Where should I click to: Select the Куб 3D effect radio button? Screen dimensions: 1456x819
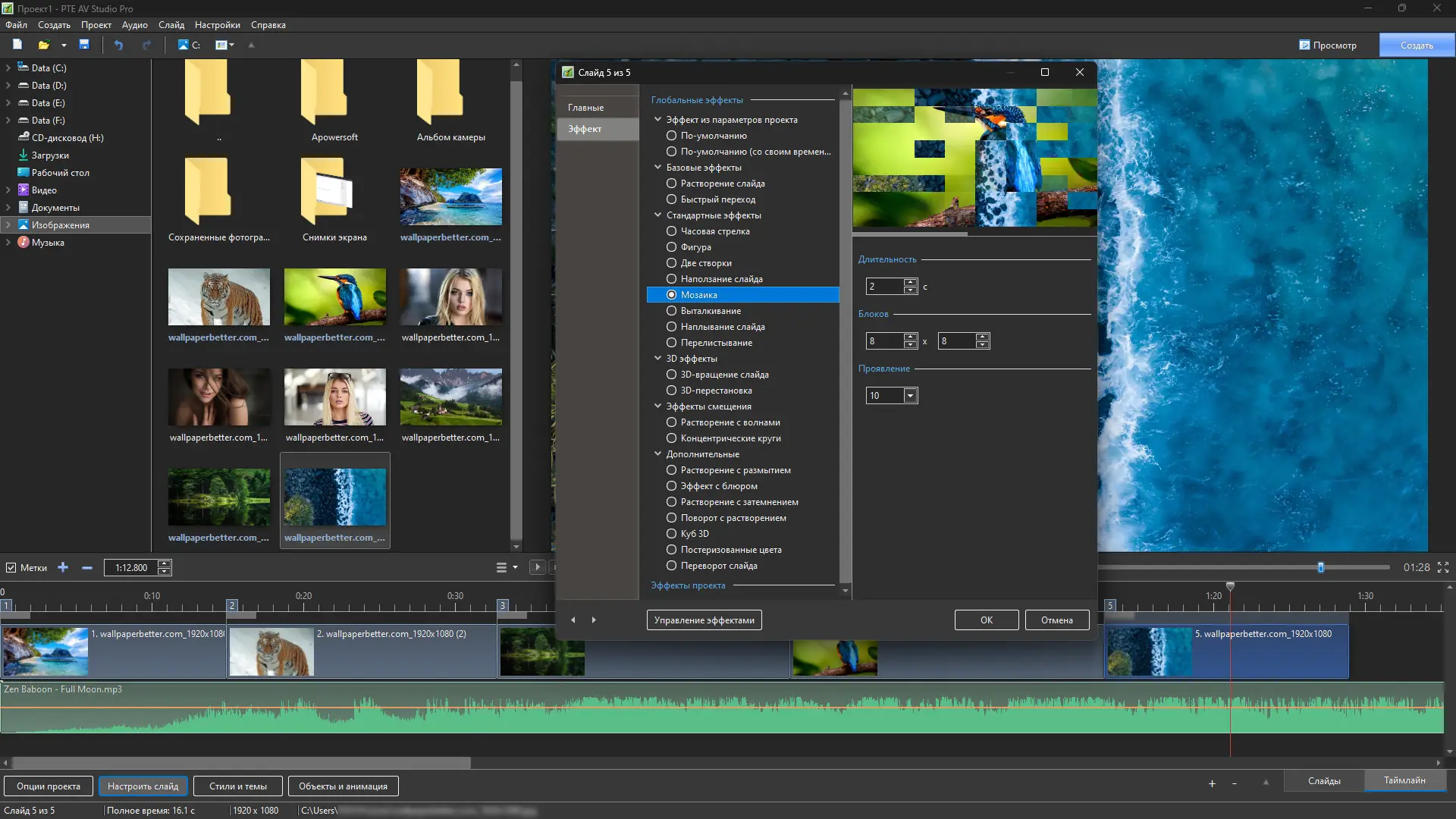[671, 534]
